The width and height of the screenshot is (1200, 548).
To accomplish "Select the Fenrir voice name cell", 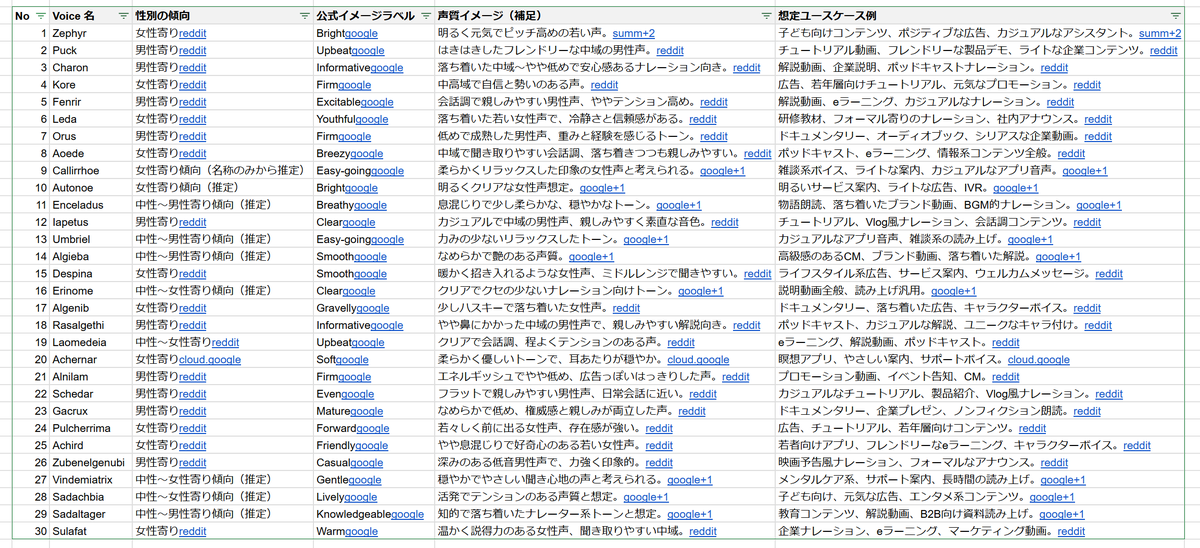I will pos(66,102).
